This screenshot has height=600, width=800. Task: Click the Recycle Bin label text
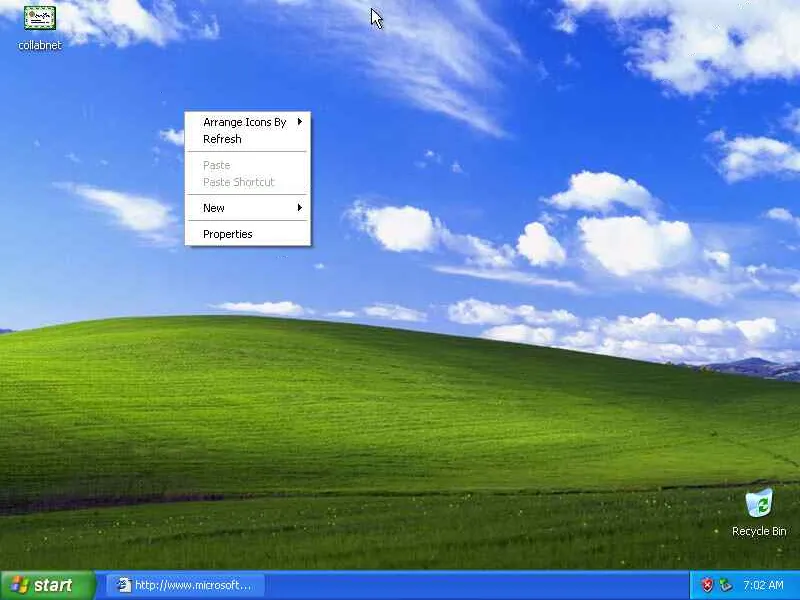click(759, 531)
